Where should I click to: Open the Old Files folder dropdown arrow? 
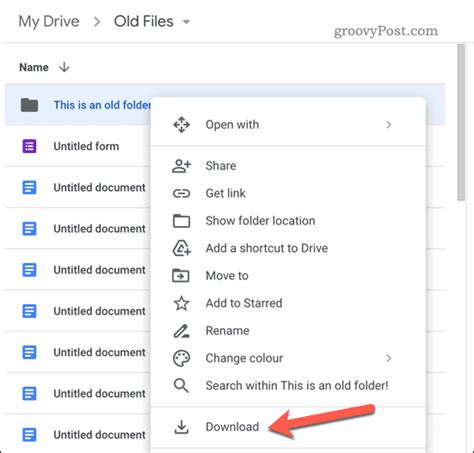pos(186,22)
